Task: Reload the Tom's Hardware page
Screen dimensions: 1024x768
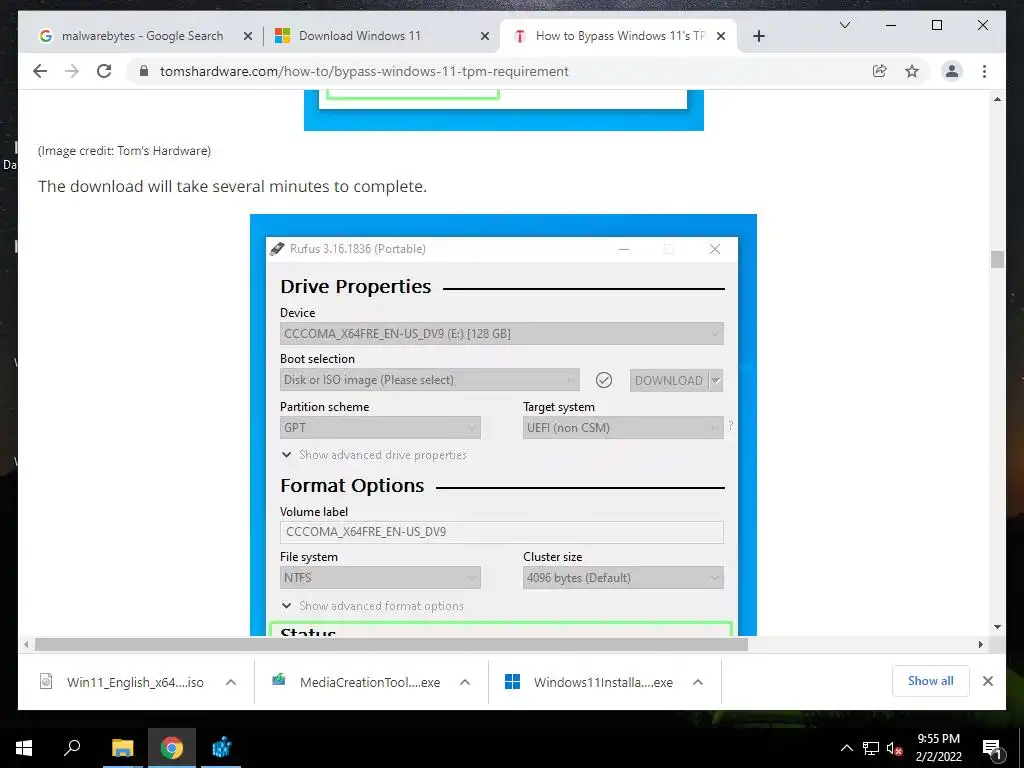Action: pyautogui.click(x=104, y=71)
